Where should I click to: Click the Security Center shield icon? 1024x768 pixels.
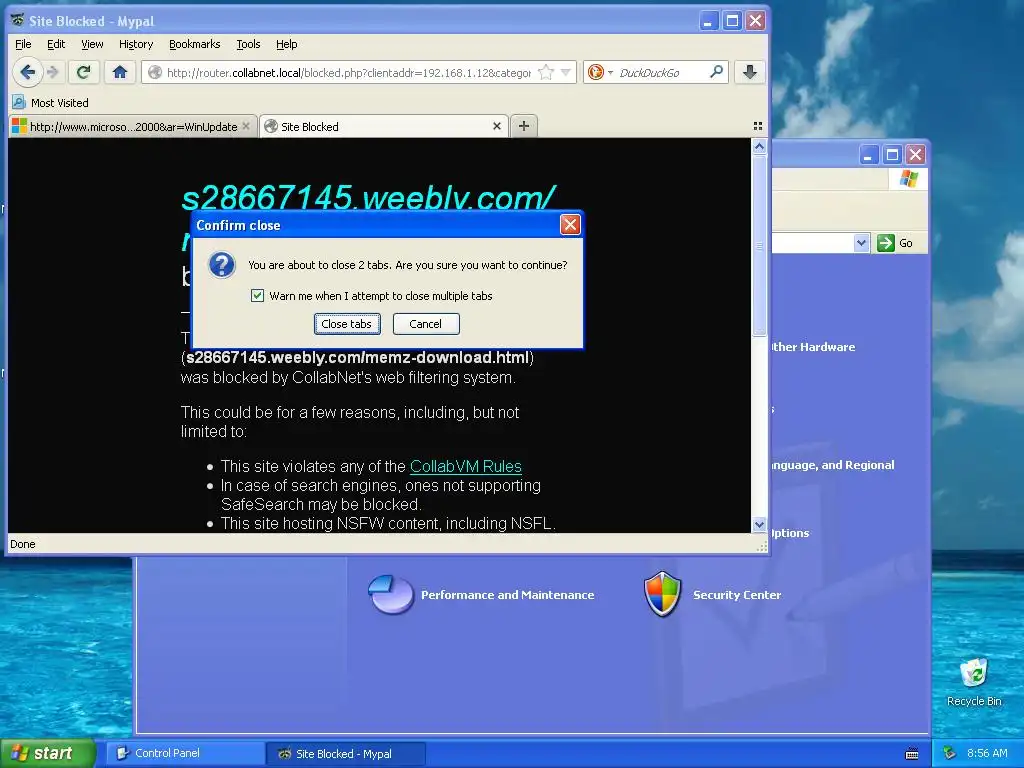[662, 594]
